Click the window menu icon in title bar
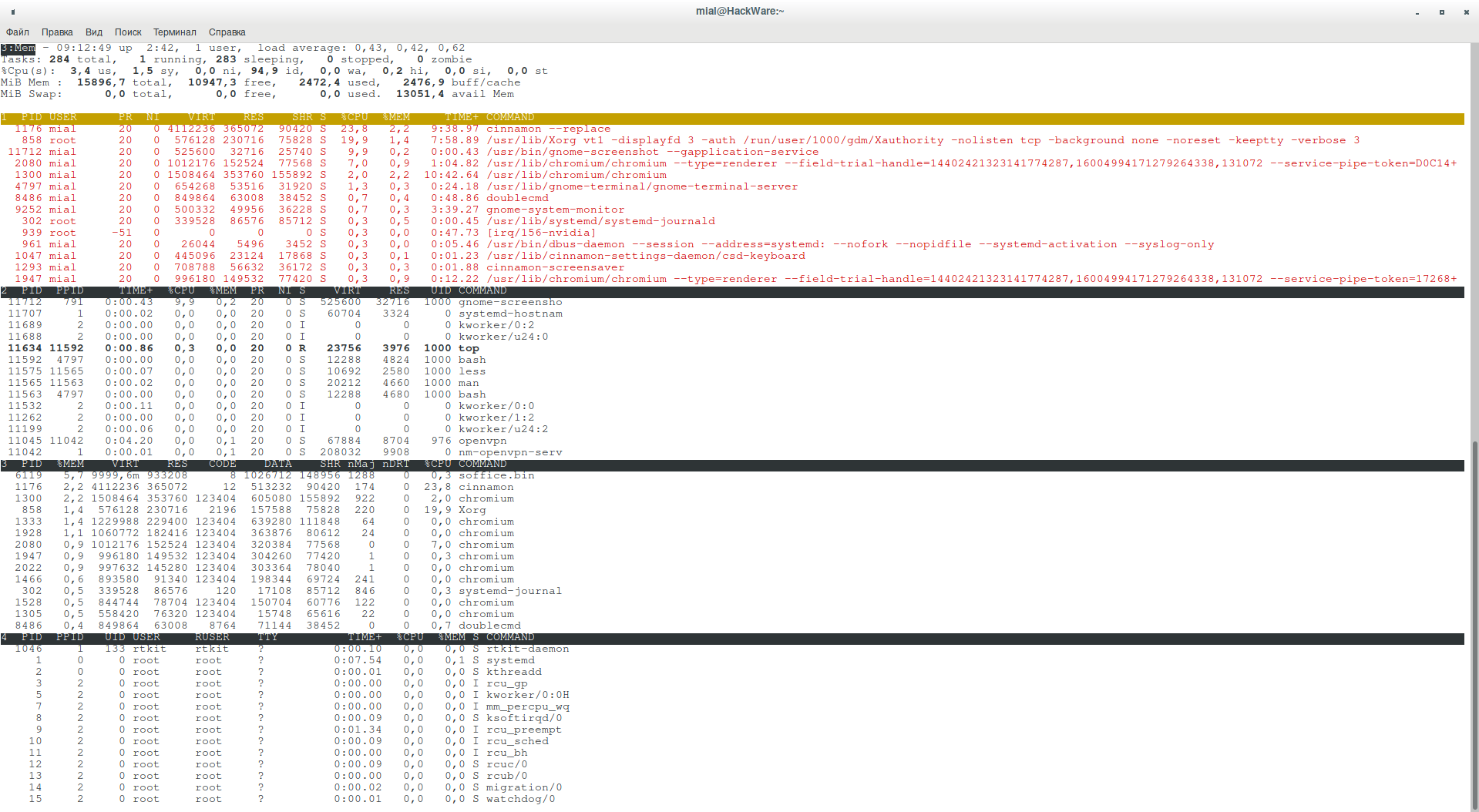This screenshot has width=1479, height=812. tap(13, 12)
